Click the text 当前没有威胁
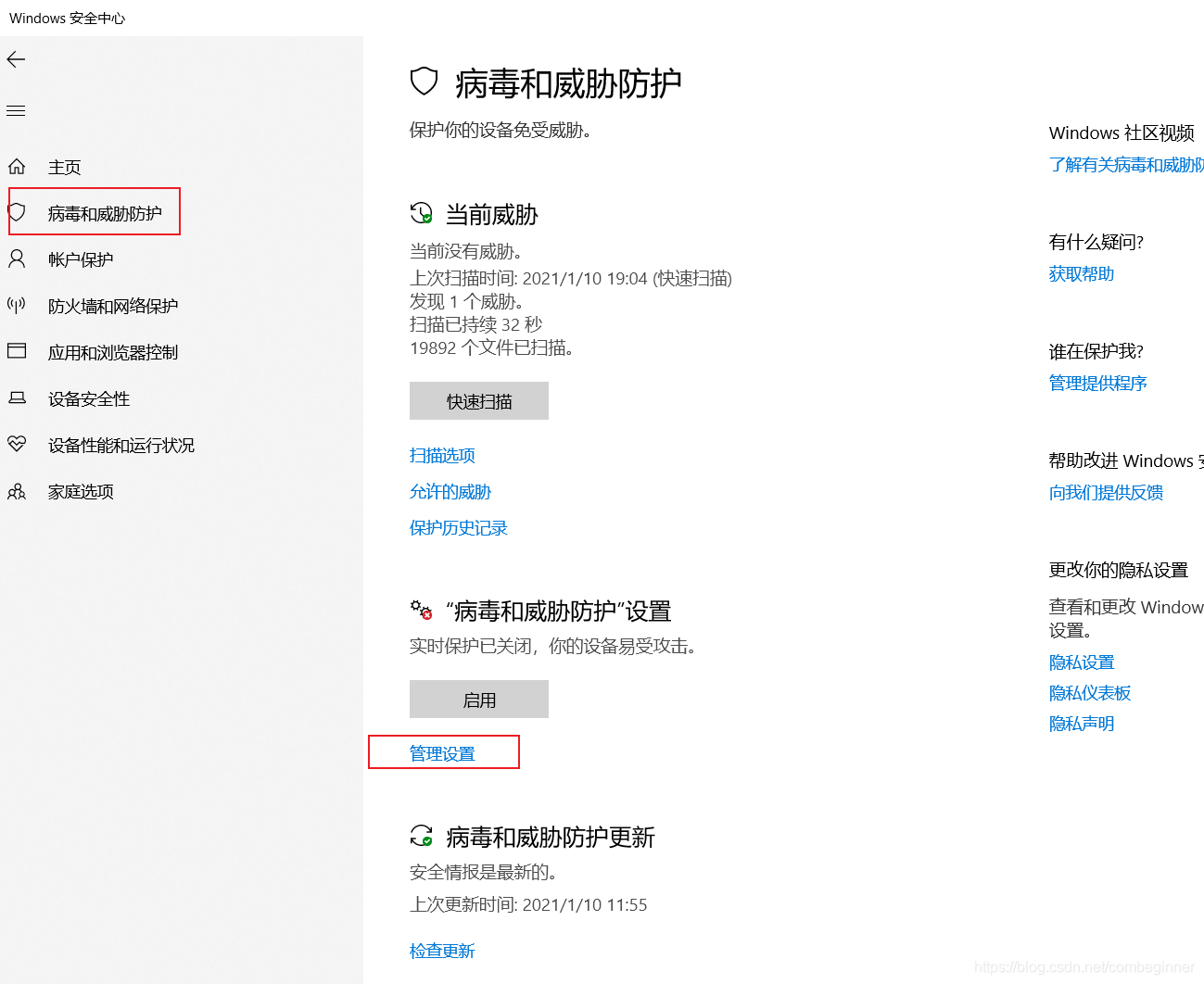 coord(465,251)
